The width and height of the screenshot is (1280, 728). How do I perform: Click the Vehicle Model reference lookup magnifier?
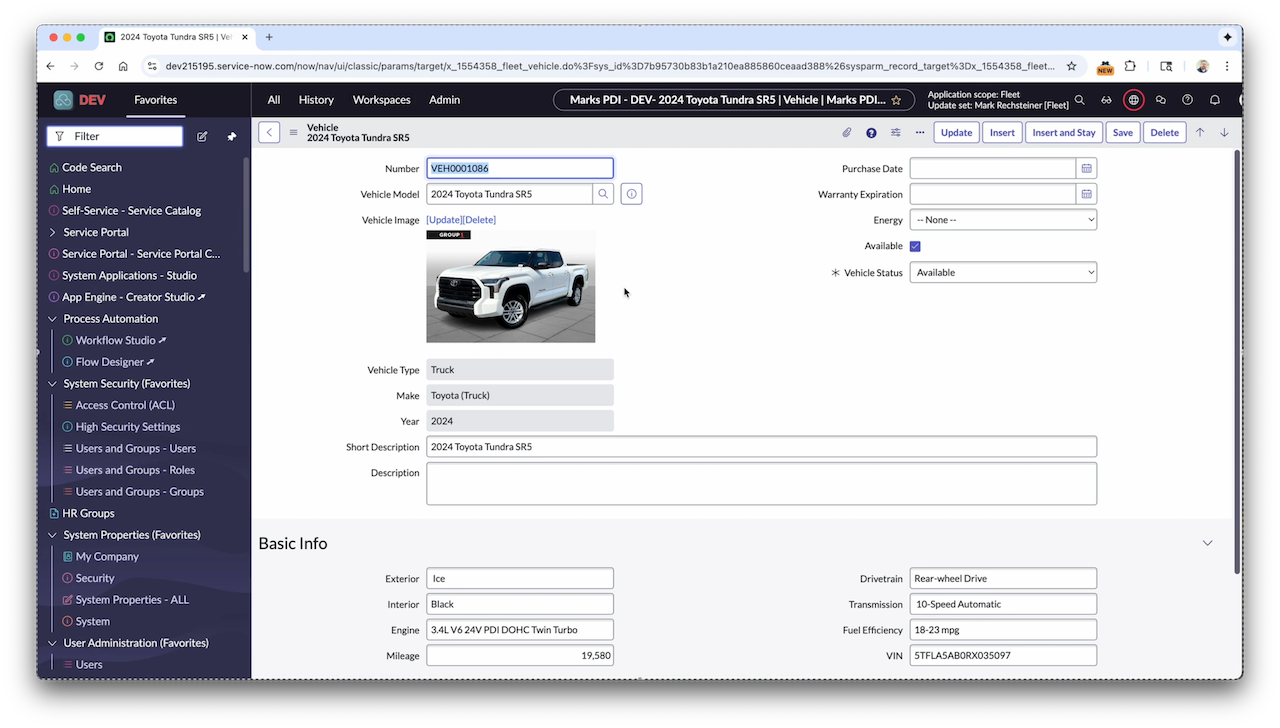coord(605,194)
